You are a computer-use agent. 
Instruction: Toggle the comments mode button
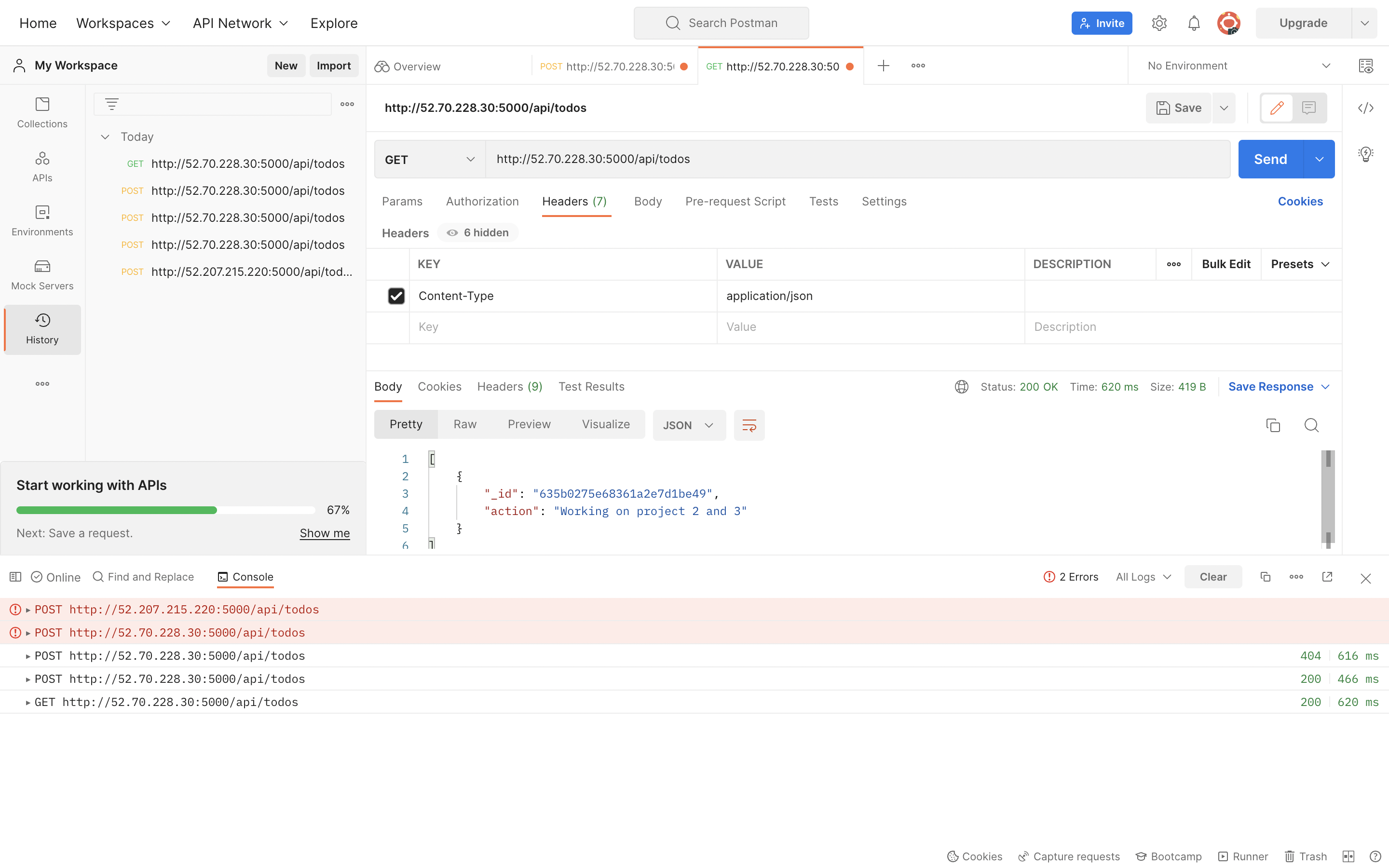coord(1308,108)
